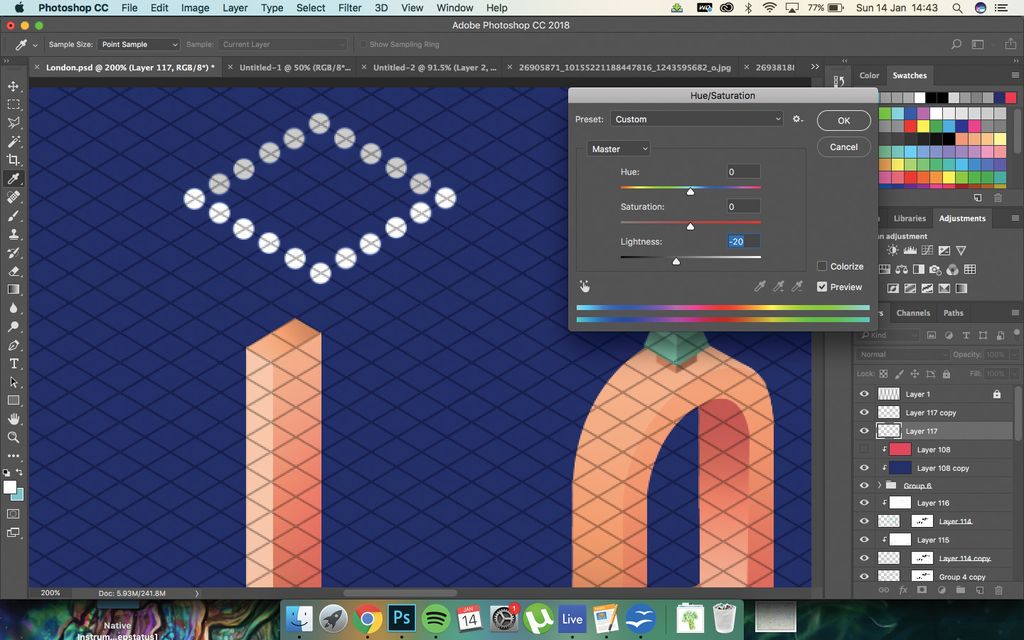The width and height of the screenshot is (1024, 640).
Task: Select the Type tool
Action: [x=14, y=365]
